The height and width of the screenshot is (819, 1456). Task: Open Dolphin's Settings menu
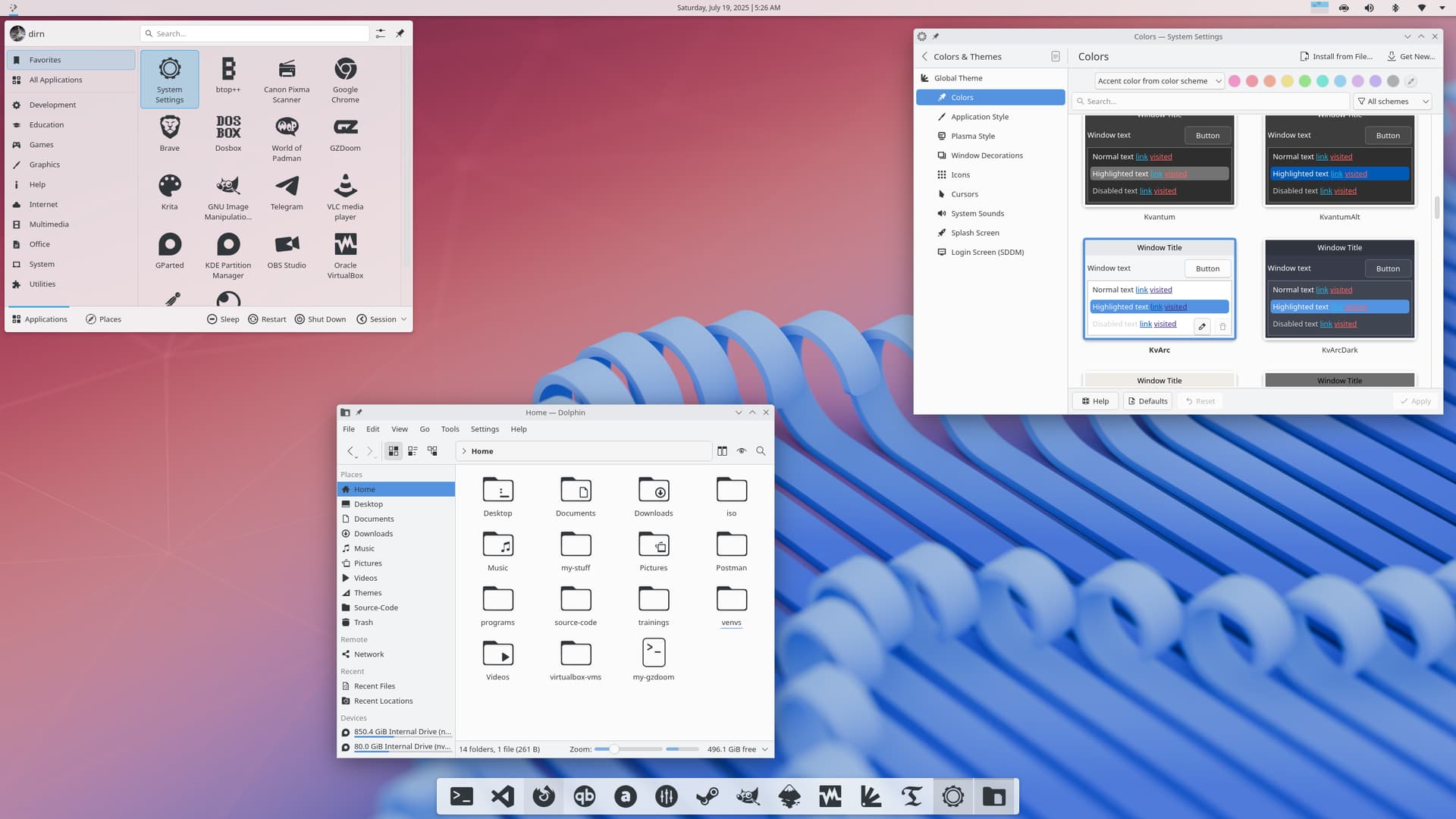[485, 429]
